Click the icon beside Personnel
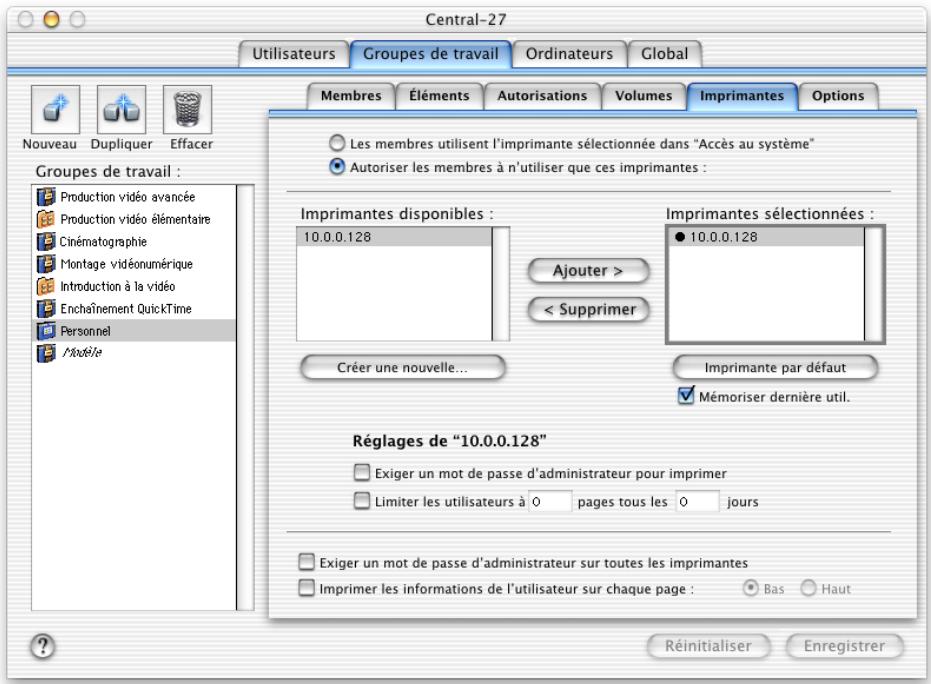 pyautogui.click(x=46, y=331)
